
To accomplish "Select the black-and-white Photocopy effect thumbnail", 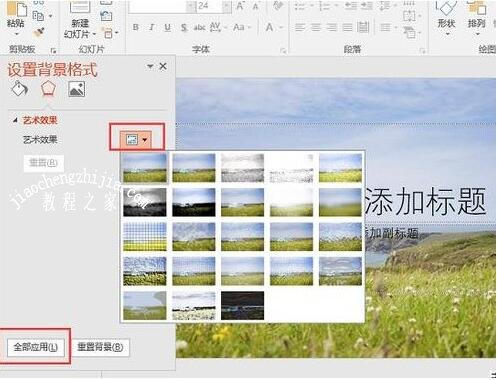I will click(193, 305).
